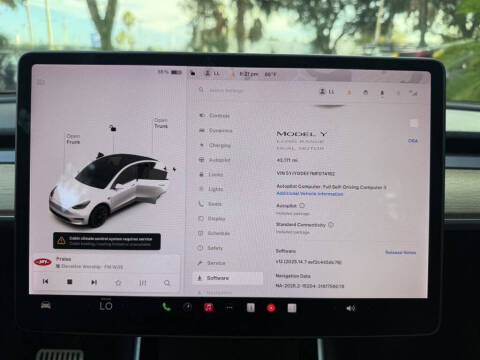Tap Open Trunk on car view
The width and height of the screenshot is (480, 360).
(161, 123)
